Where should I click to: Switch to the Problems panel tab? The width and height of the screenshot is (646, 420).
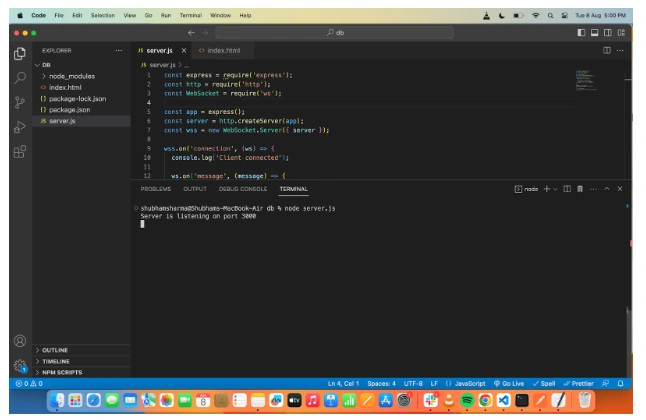[156, 189]
